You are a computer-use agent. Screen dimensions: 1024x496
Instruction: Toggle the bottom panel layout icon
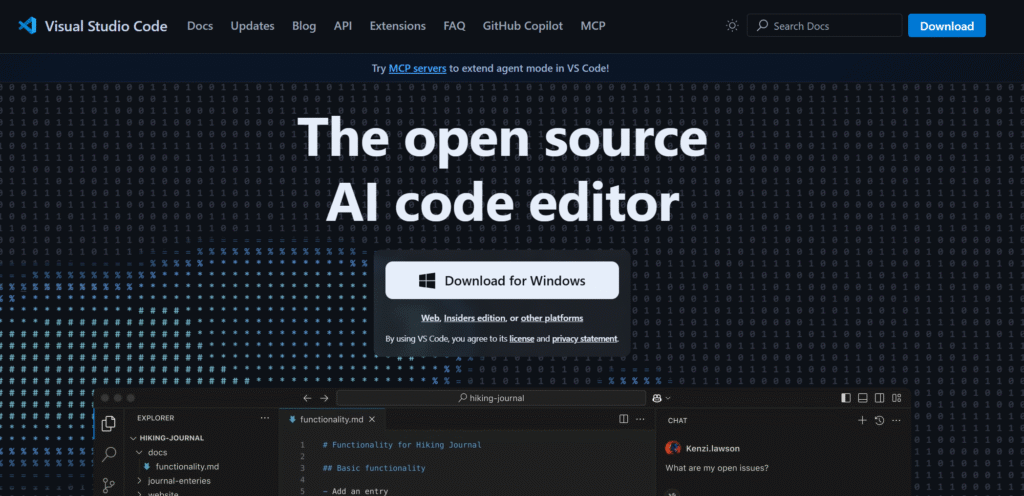click(x=863, y=398)
